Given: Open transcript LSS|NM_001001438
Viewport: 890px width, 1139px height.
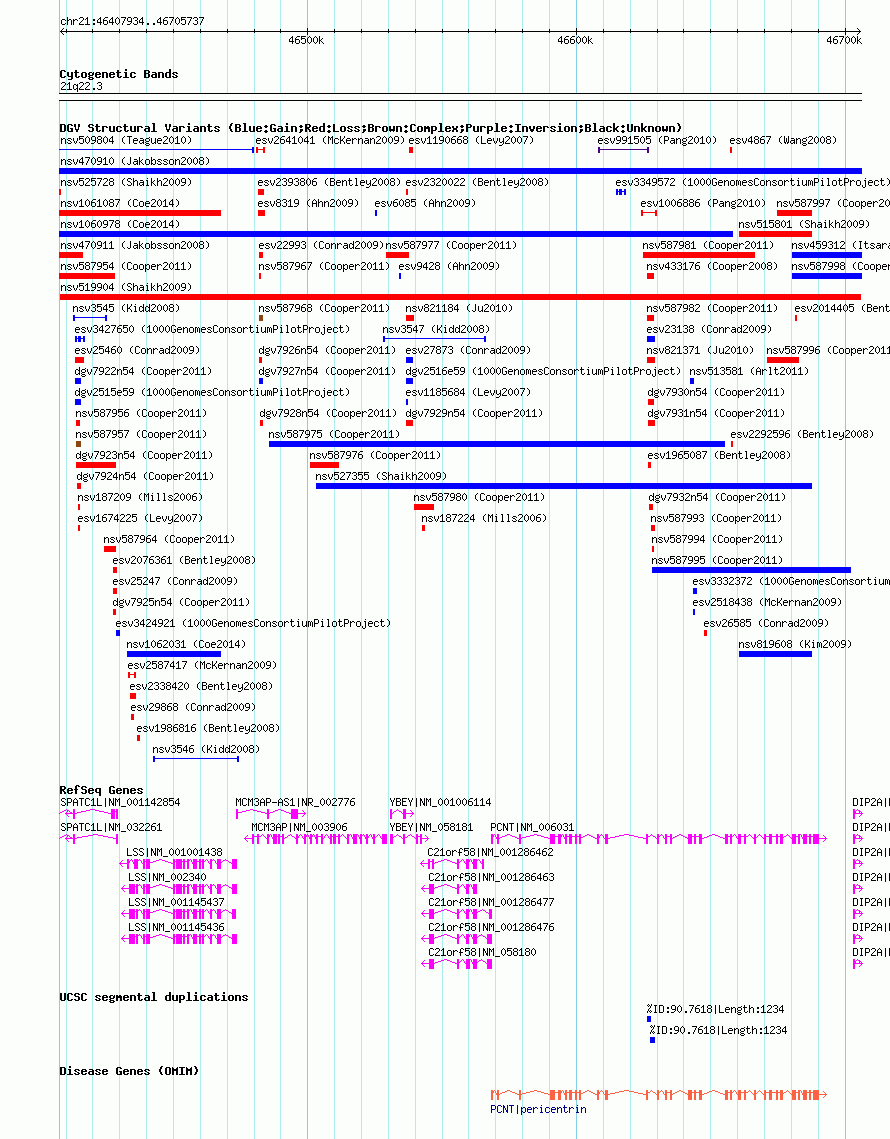Looking at the screenshot, I should click(x=174, y=852).
